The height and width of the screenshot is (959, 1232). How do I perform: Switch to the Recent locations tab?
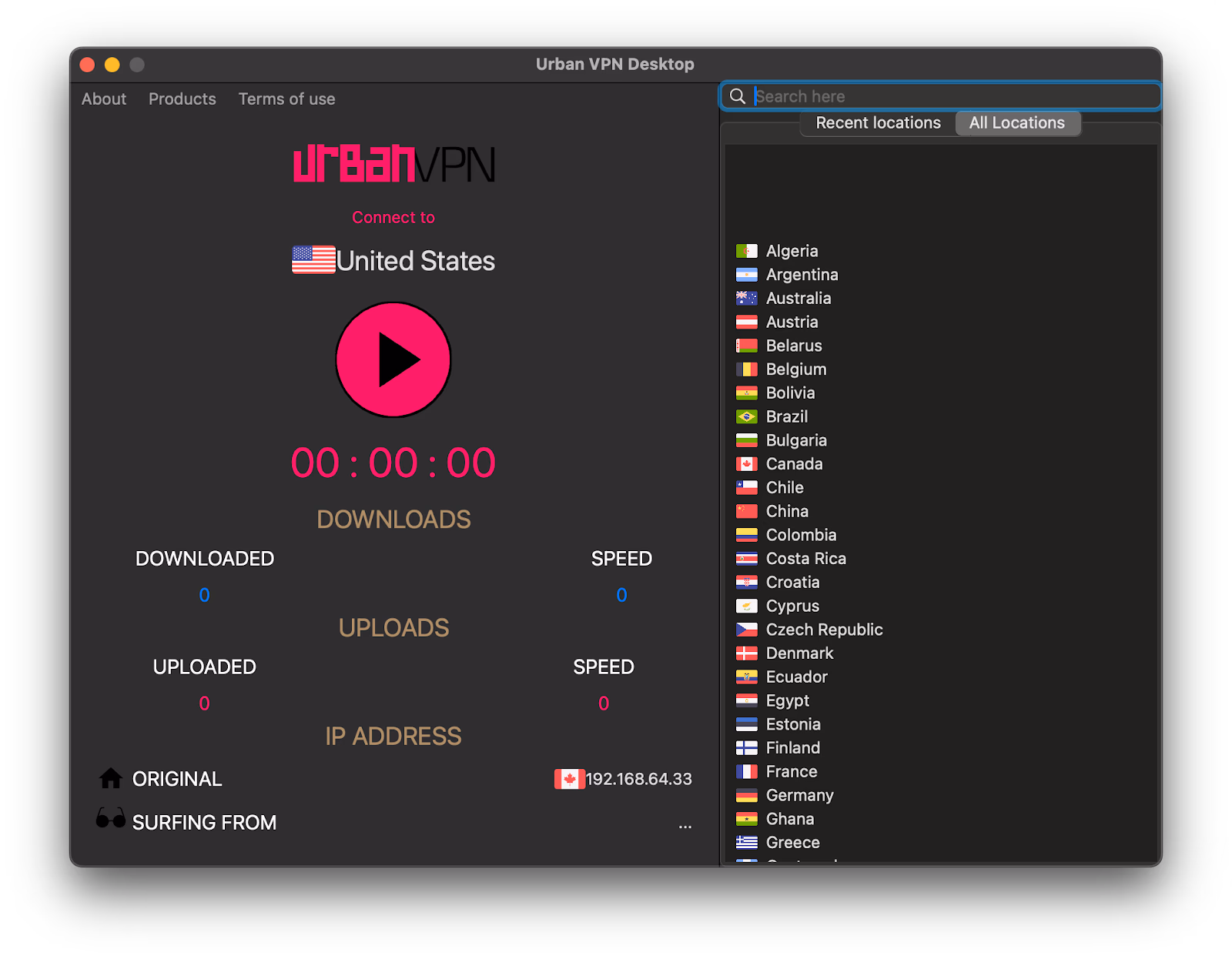point(878,123)
